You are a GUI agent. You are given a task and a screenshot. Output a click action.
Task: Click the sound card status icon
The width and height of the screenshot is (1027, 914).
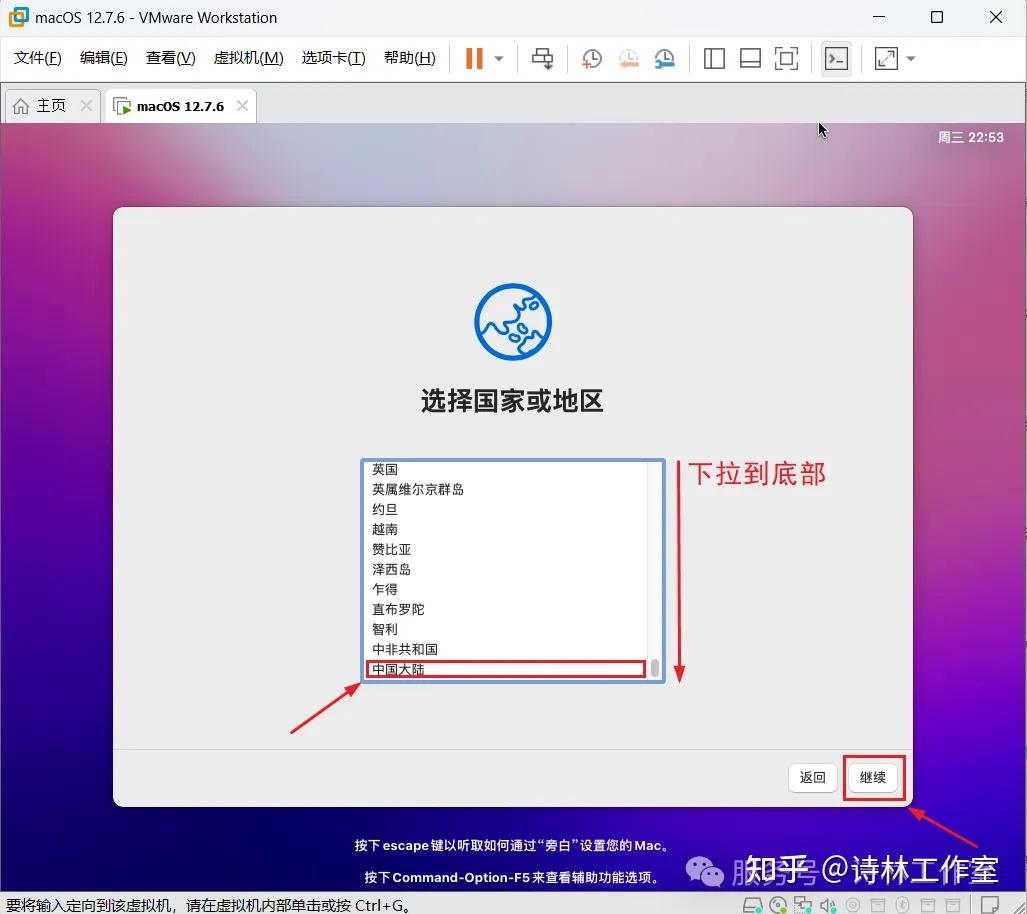[828, 905]
